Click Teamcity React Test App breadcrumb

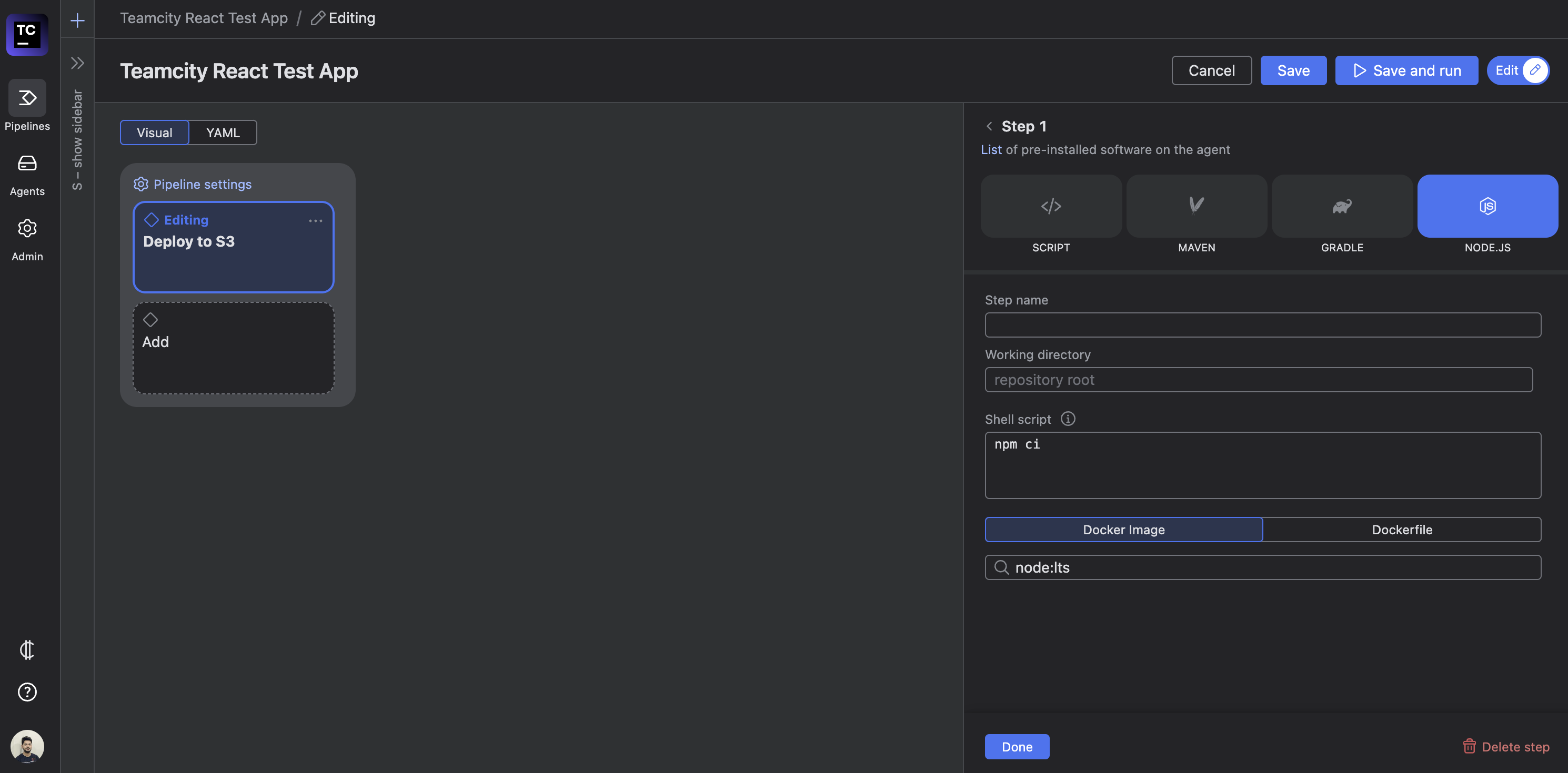point(203,18)
